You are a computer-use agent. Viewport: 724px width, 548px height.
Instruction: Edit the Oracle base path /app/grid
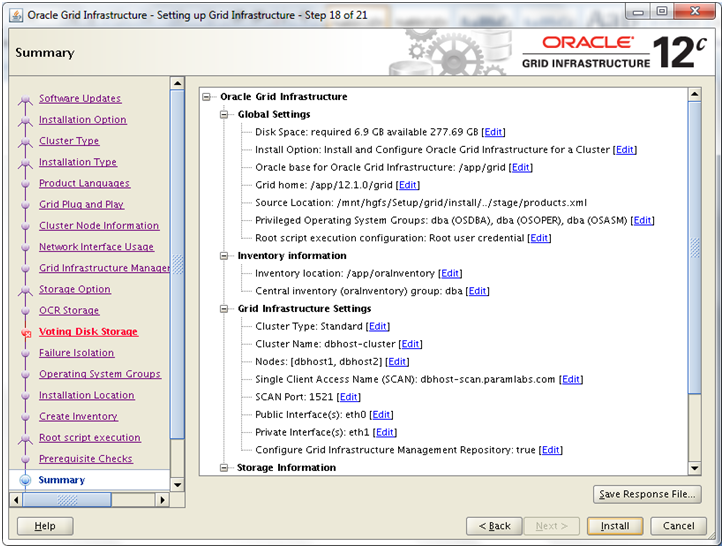[521, 167]
